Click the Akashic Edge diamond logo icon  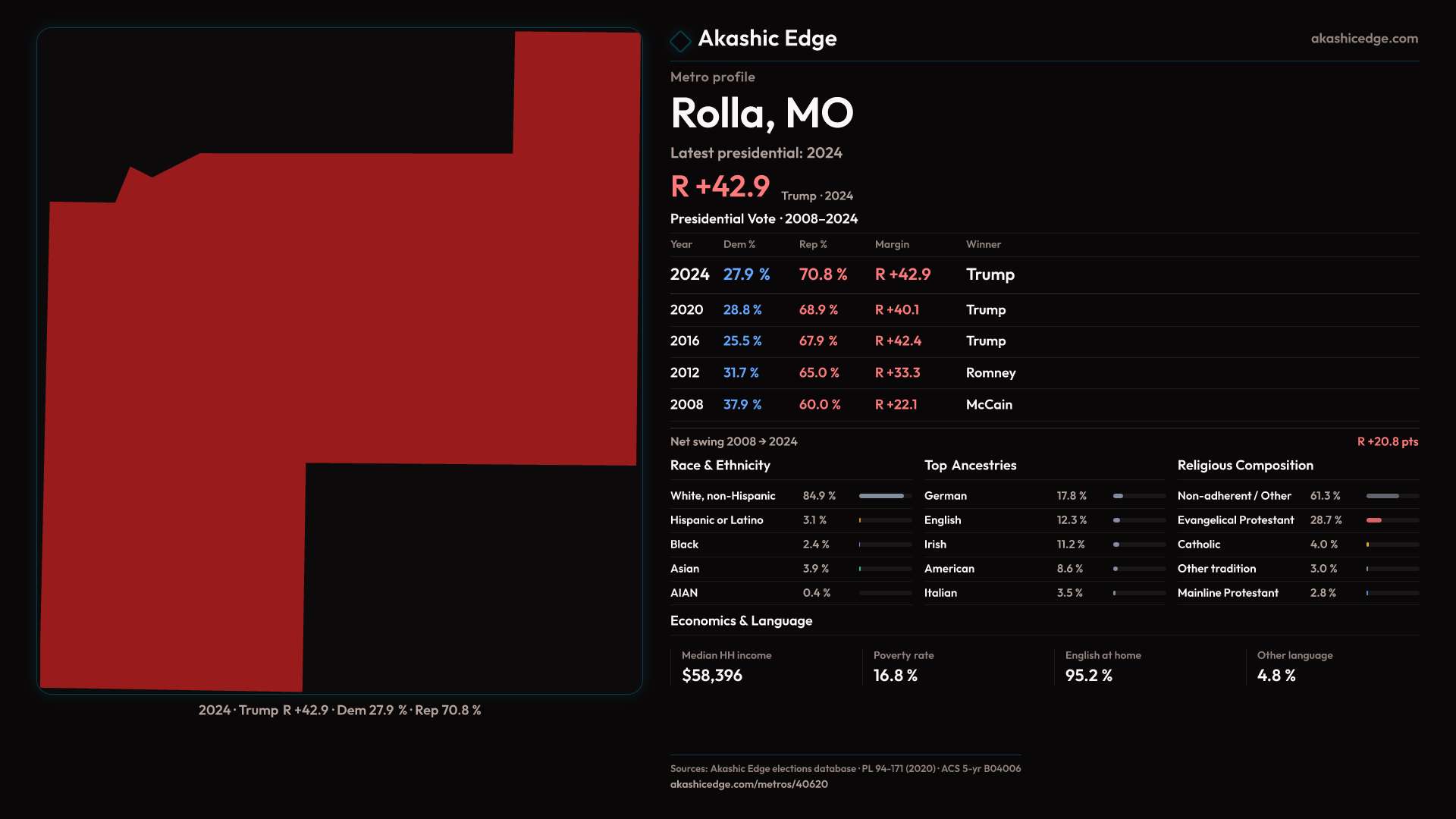680,40
